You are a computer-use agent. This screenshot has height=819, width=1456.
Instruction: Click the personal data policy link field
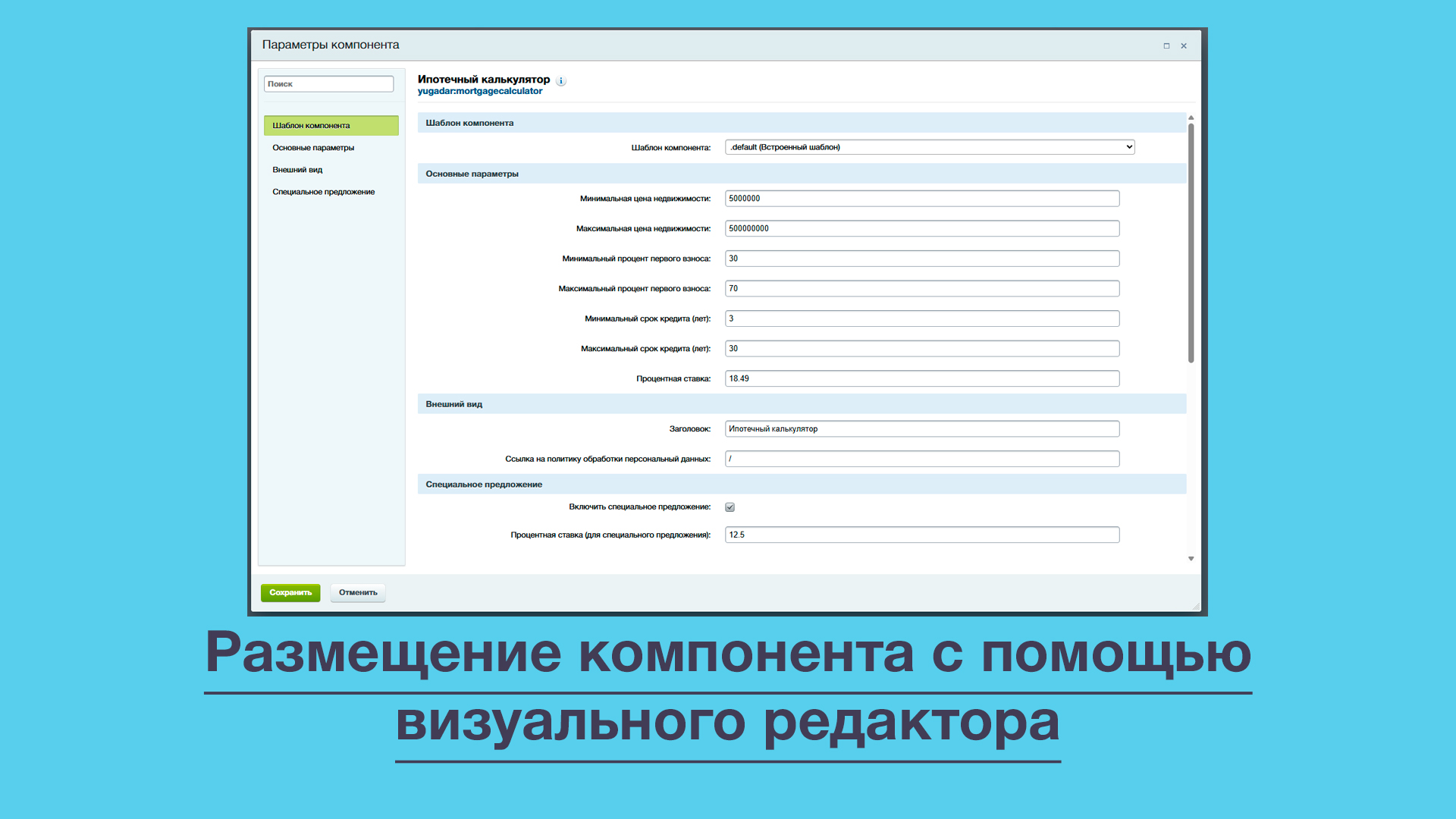coord(921,458)
